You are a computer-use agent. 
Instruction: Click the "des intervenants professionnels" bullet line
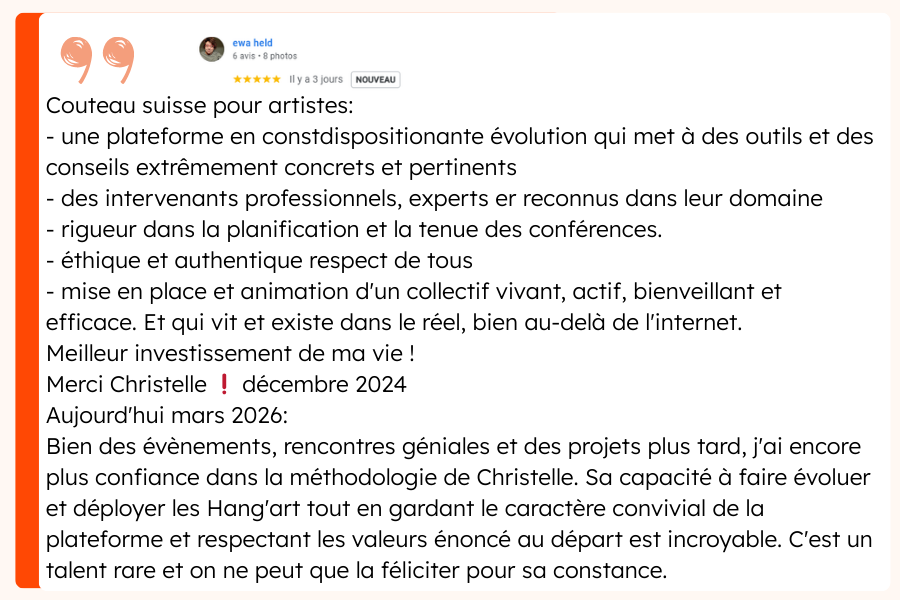(434, 199)
